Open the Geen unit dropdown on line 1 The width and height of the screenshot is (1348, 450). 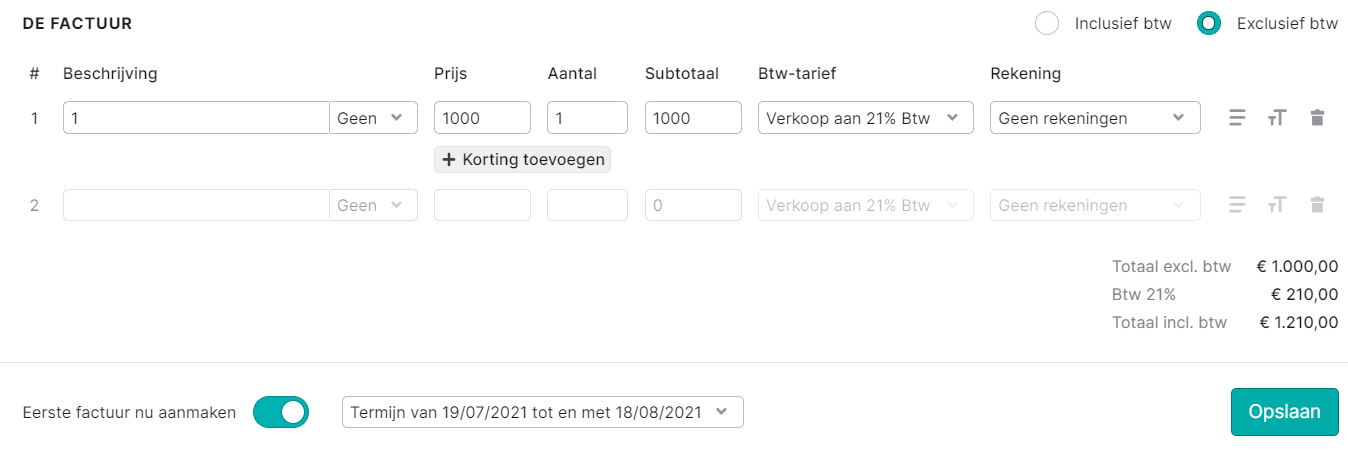[x=374, y=118]
